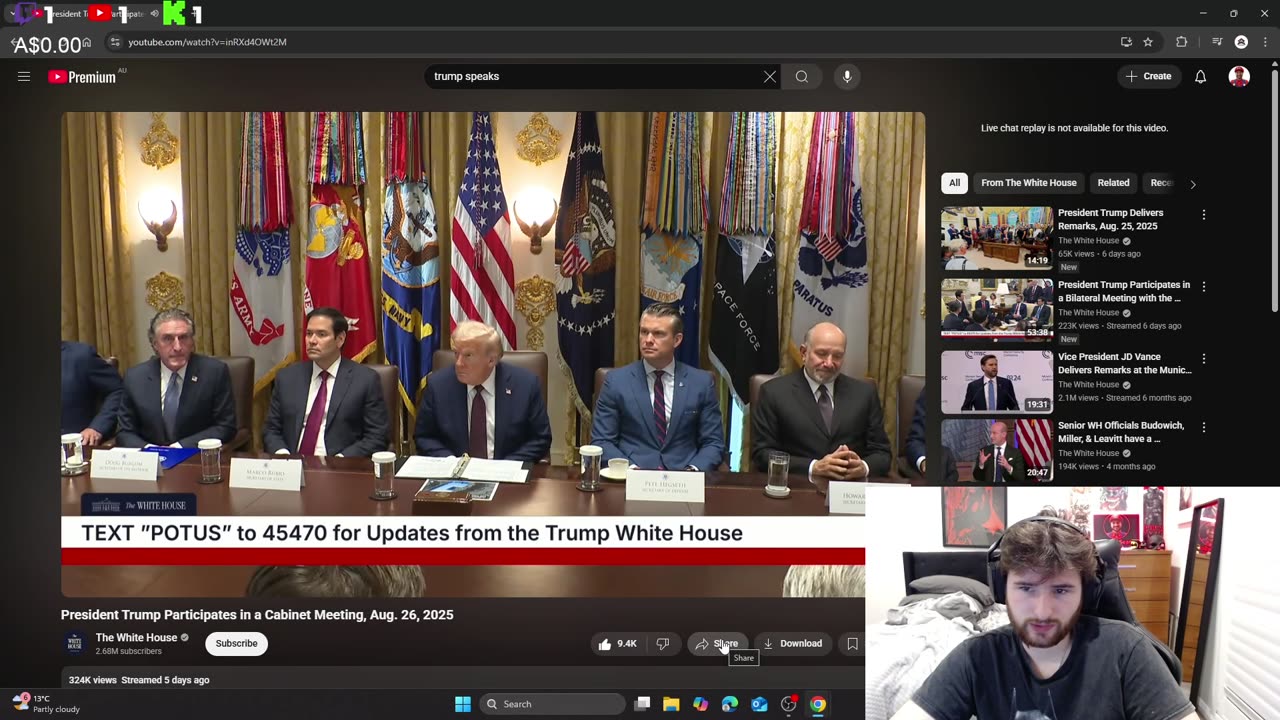The image size is (1280, 720).
Task: Click the 'trump speaks' search field
Action: (595, 77)
